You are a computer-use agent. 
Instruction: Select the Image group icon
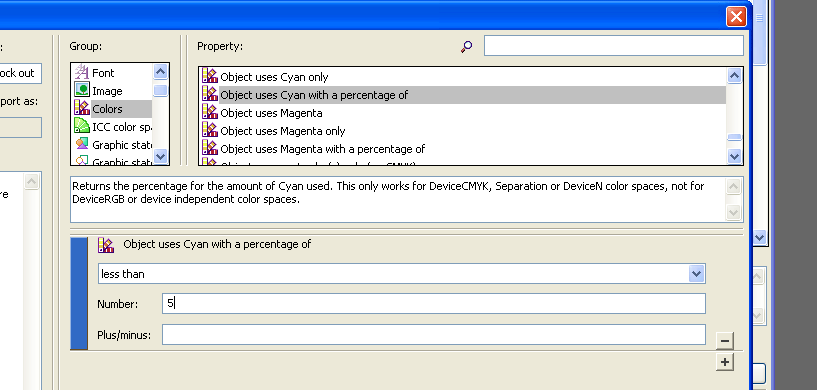pyautogui.click(x=81, y=90)
